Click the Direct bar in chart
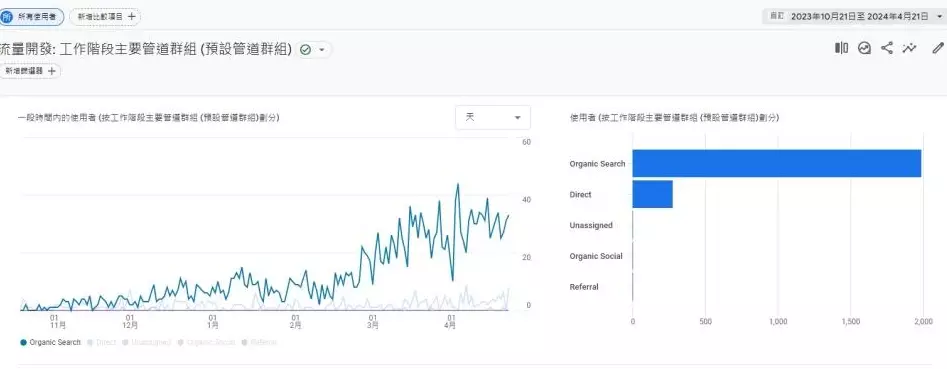The image size is (947, 369). [652, 194]
